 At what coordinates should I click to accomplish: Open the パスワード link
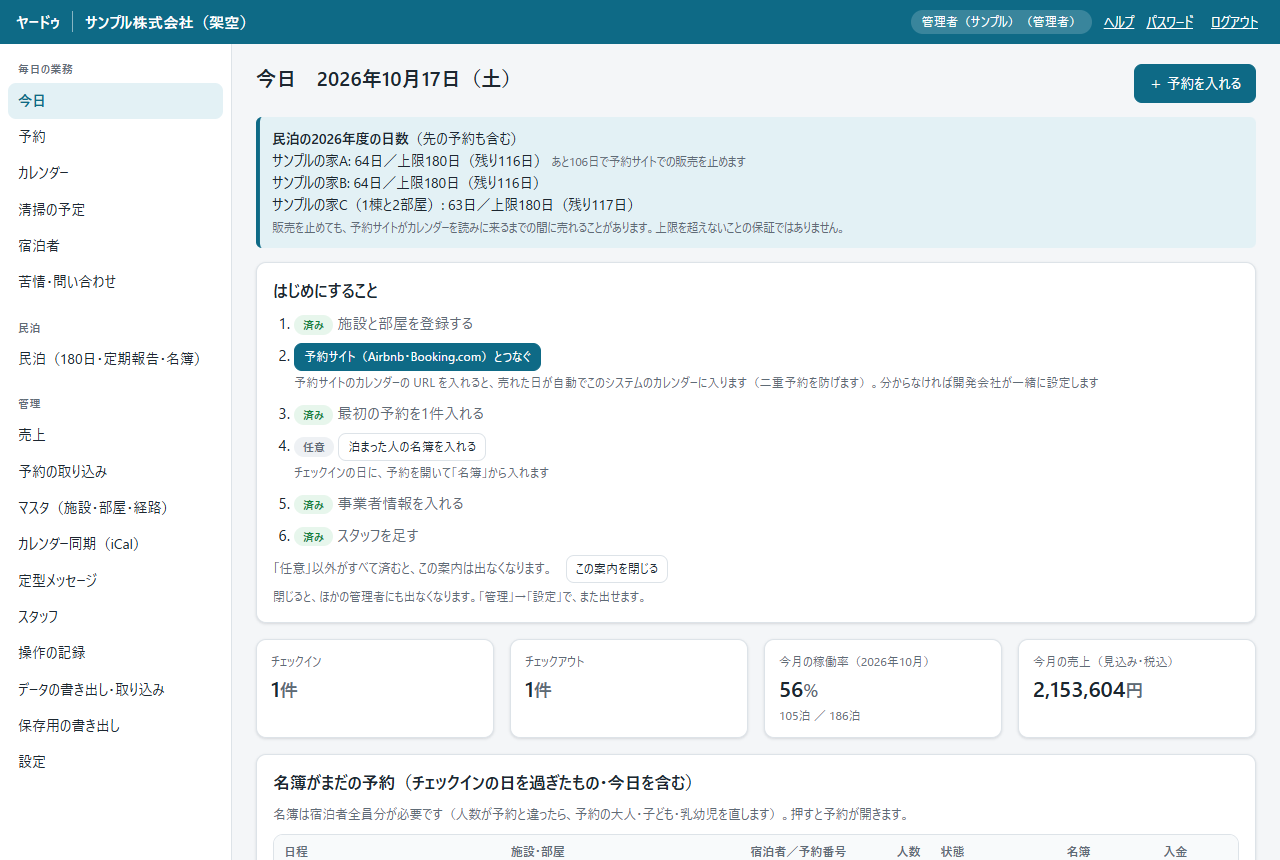click(x=1170, y=22)
